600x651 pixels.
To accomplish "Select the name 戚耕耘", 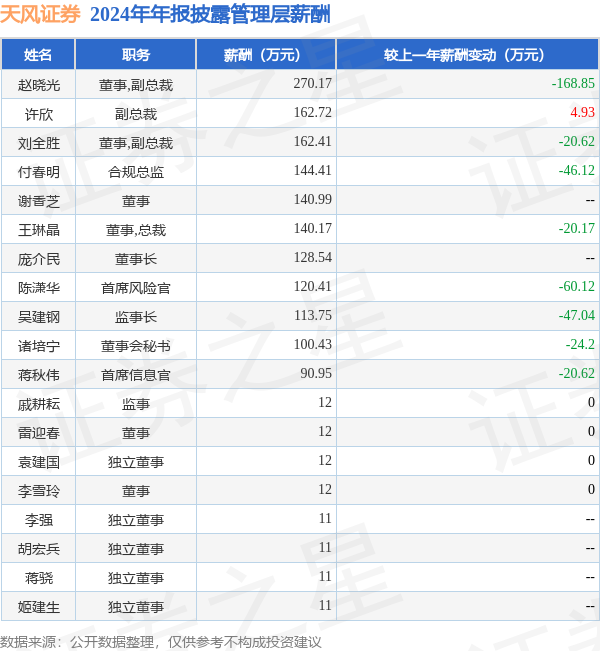I will [x=39, y=404].
